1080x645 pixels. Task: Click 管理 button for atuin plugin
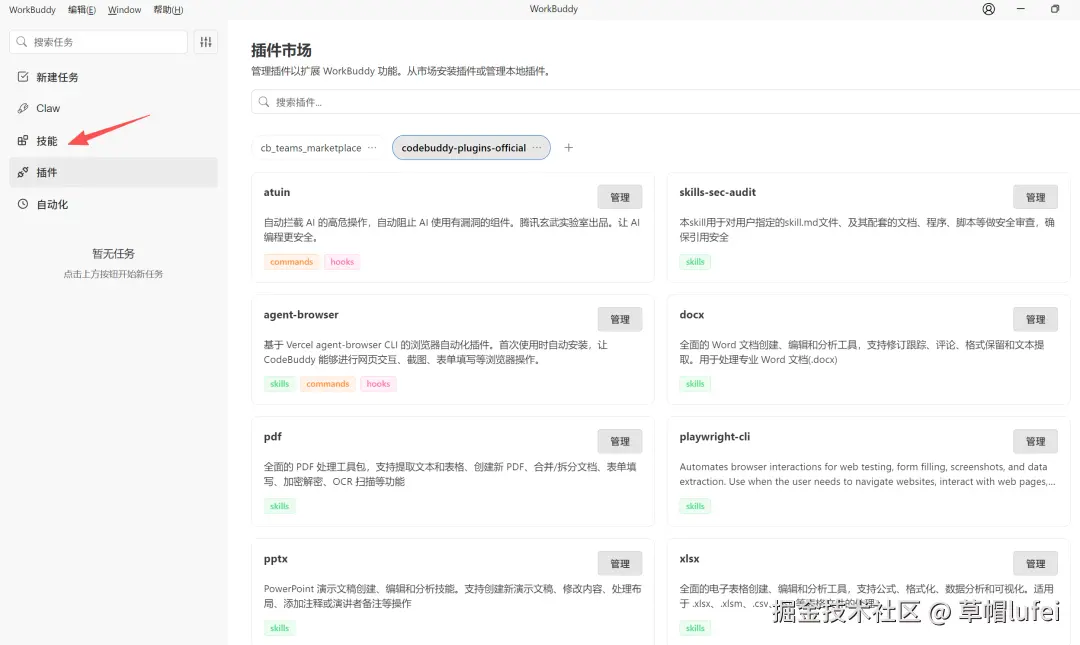click(x=620, y=197)
